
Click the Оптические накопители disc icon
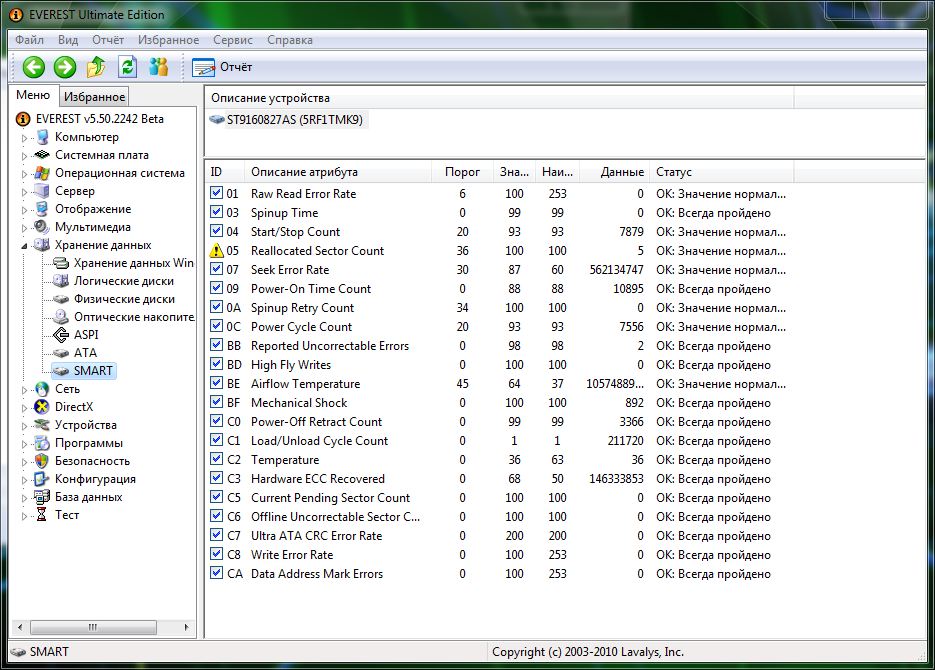(x=61, y=317)
